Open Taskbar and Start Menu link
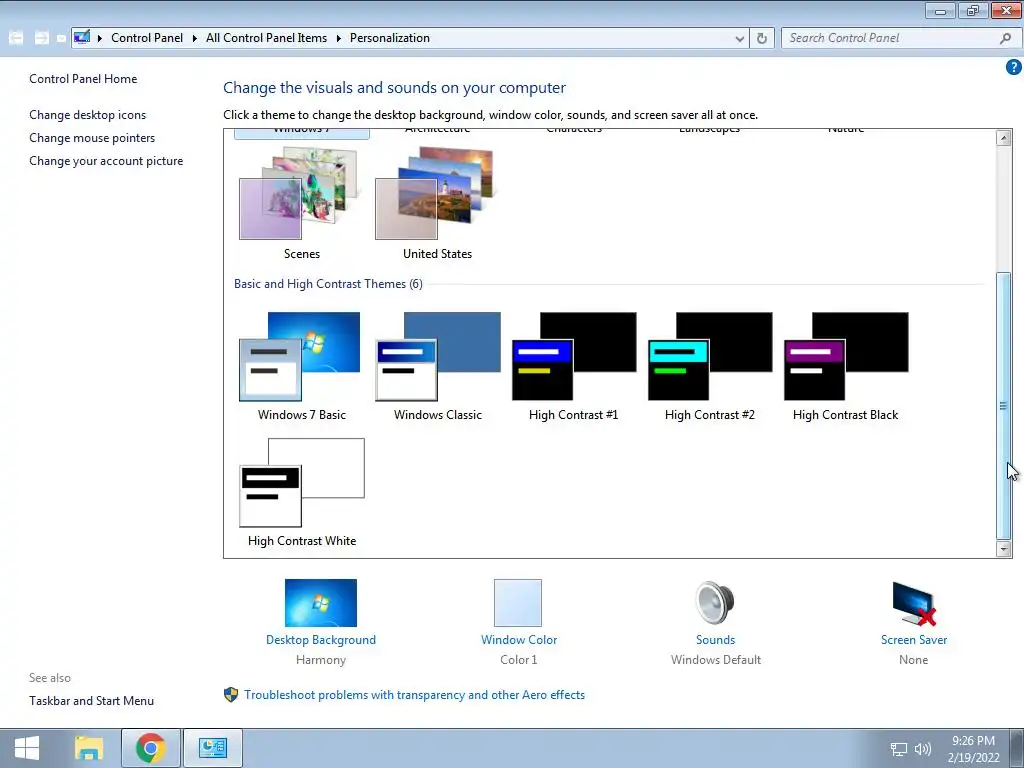 pyautogui.click(x=91, y=701)
